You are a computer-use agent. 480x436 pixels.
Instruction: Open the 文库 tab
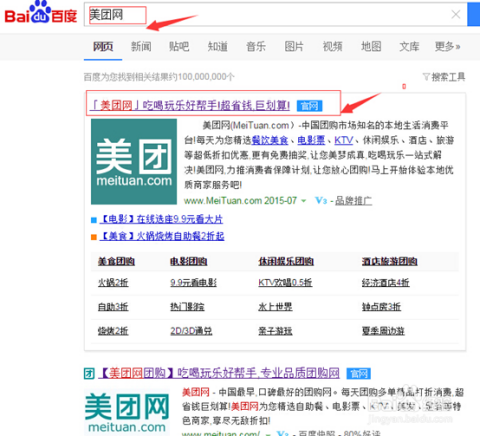pos(409,46)
